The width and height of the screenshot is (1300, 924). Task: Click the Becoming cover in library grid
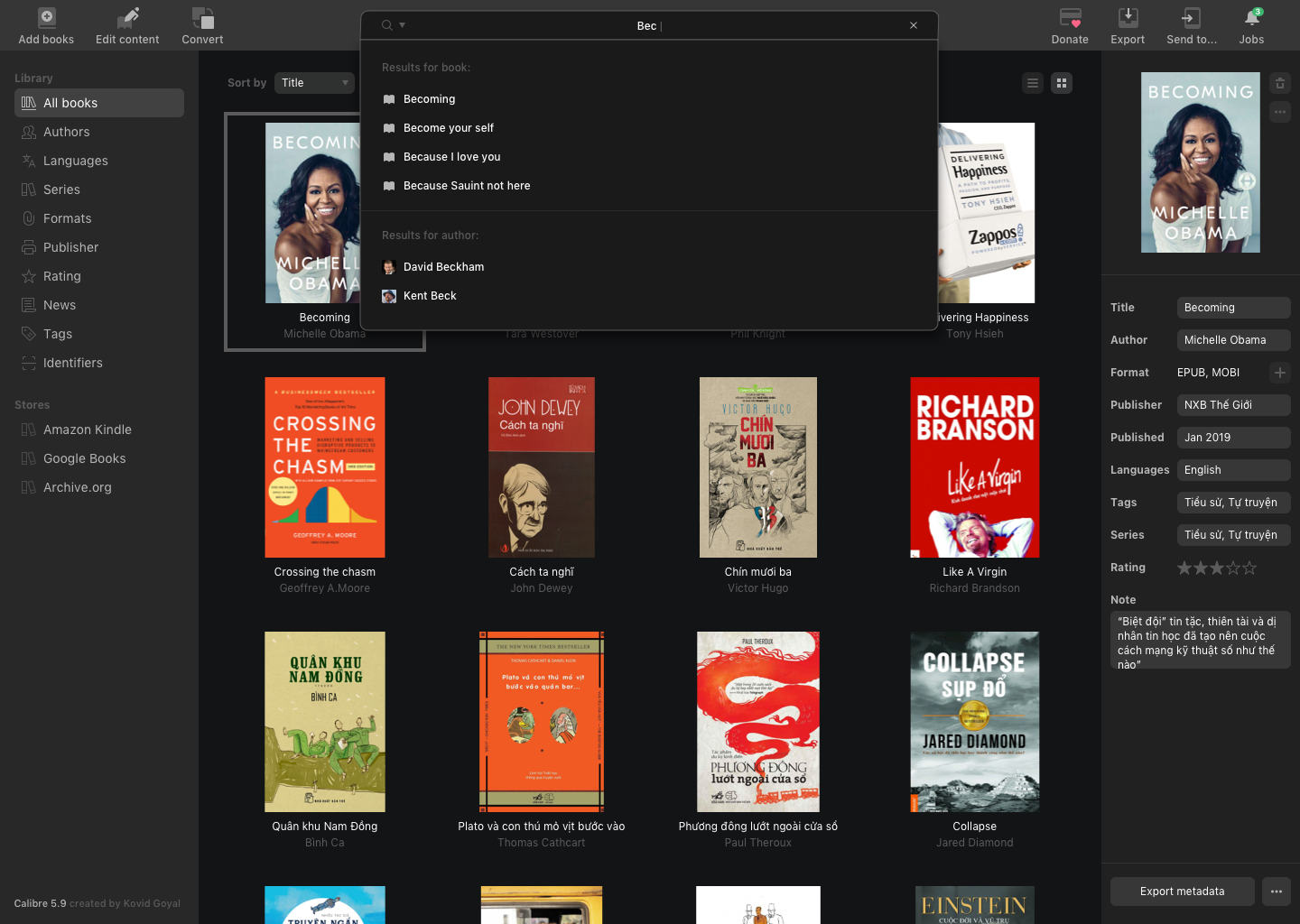pyautogui.click(x=312, y=213)
